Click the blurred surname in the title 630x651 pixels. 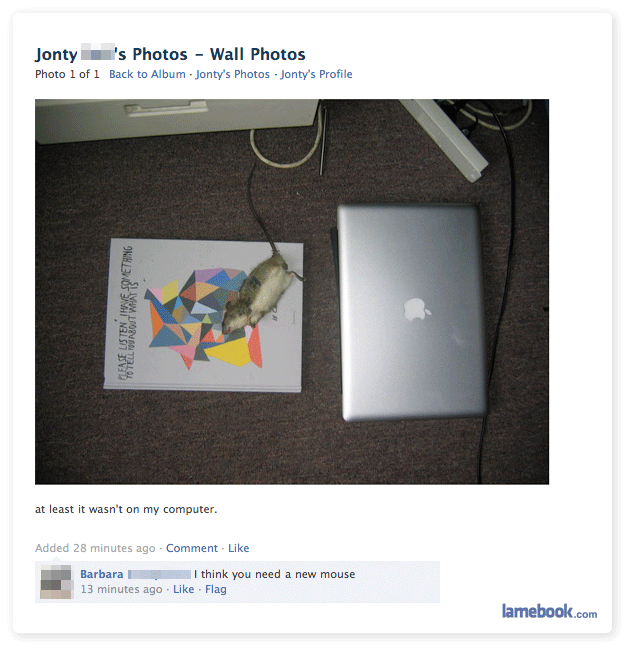click(x=98, y=52)
